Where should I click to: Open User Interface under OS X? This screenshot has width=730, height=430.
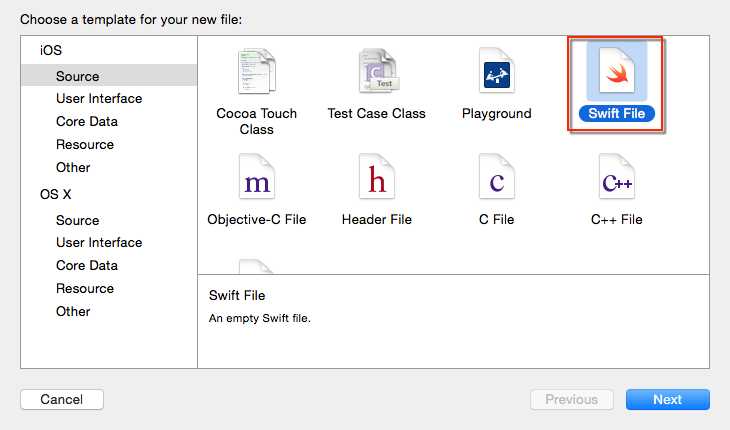click(99, 242)
